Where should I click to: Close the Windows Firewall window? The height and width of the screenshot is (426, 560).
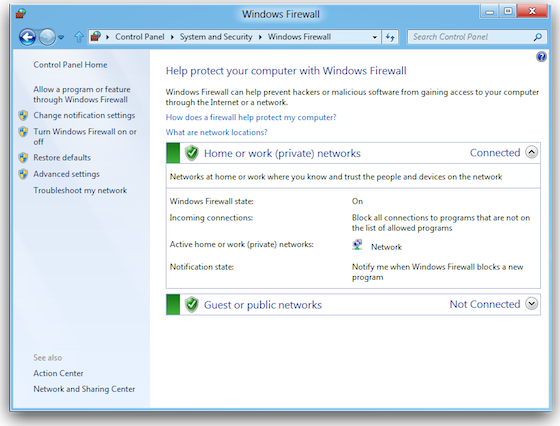(x=532, y=11)
